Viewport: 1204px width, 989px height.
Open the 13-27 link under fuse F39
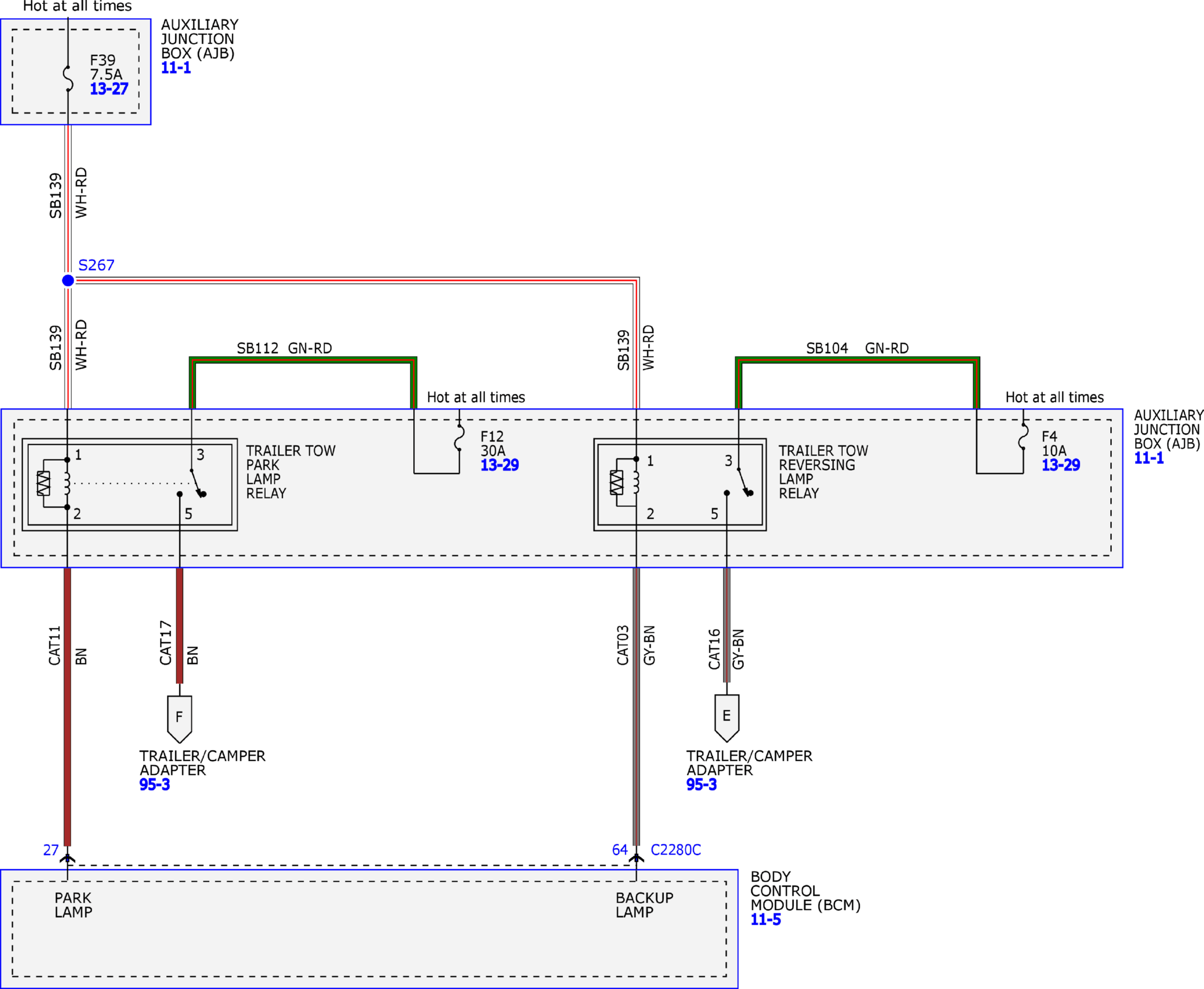109,89
